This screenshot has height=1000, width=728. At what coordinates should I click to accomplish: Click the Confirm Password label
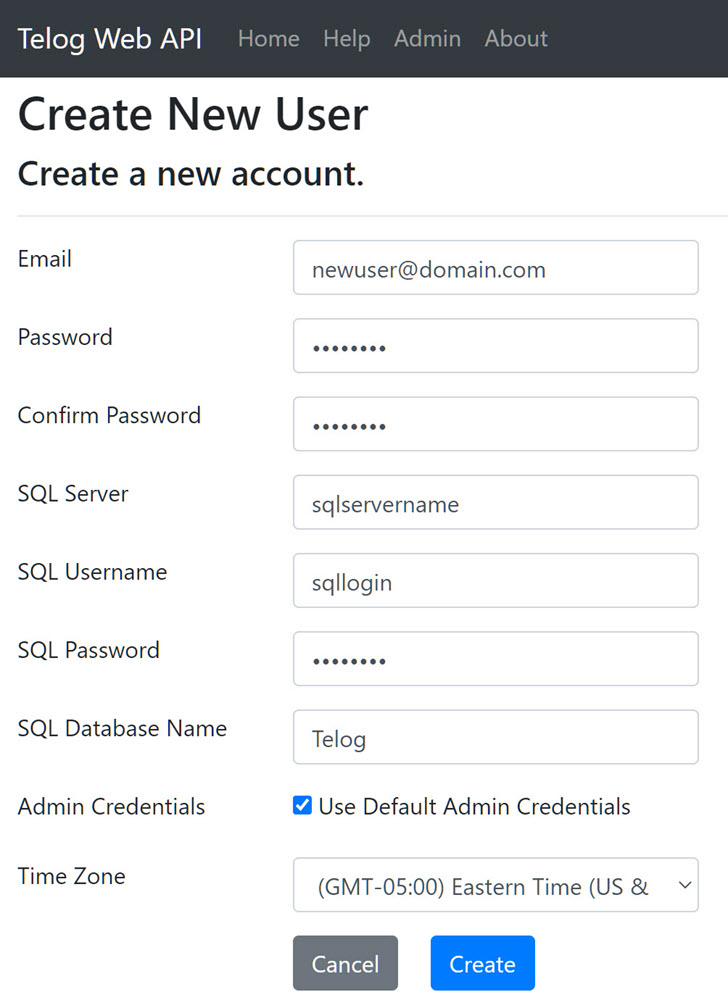pos(109,415)
